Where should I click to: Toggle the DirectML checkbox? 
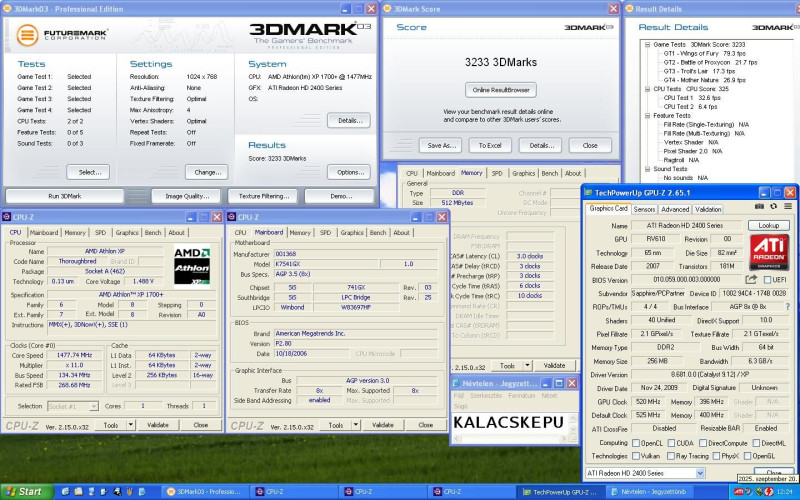coord(756,443)
